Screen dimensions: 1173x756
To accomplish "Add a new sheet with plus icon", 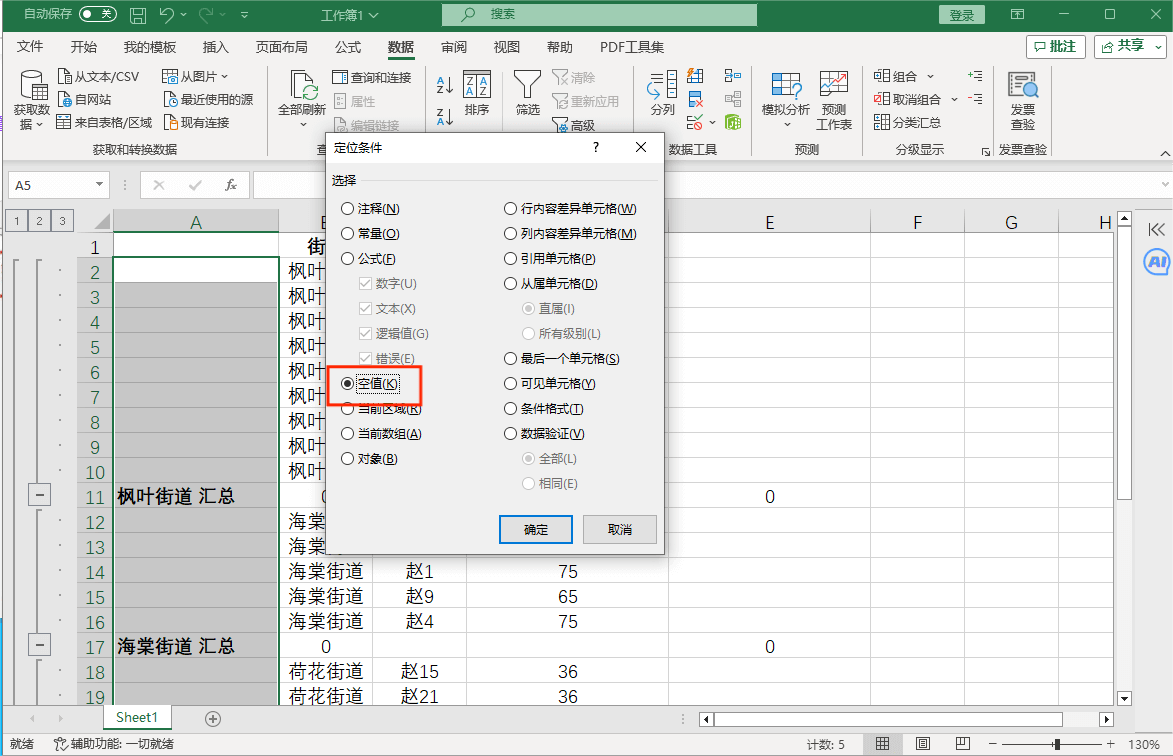I will click(212, 718).
